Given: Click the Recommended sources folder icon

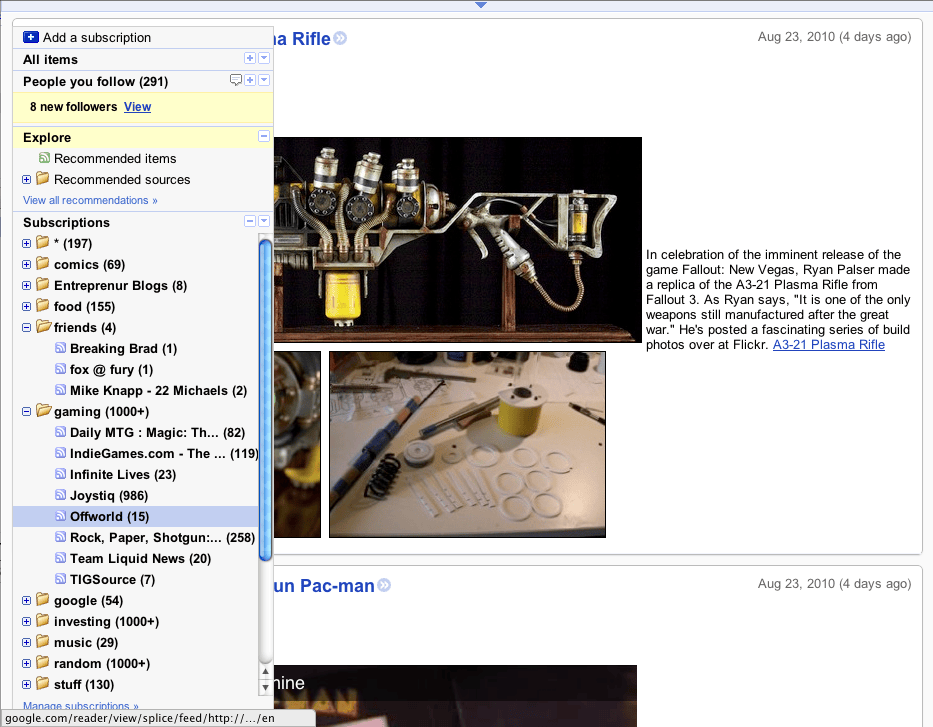Looking at the screenshot, I should coord(43,178).
